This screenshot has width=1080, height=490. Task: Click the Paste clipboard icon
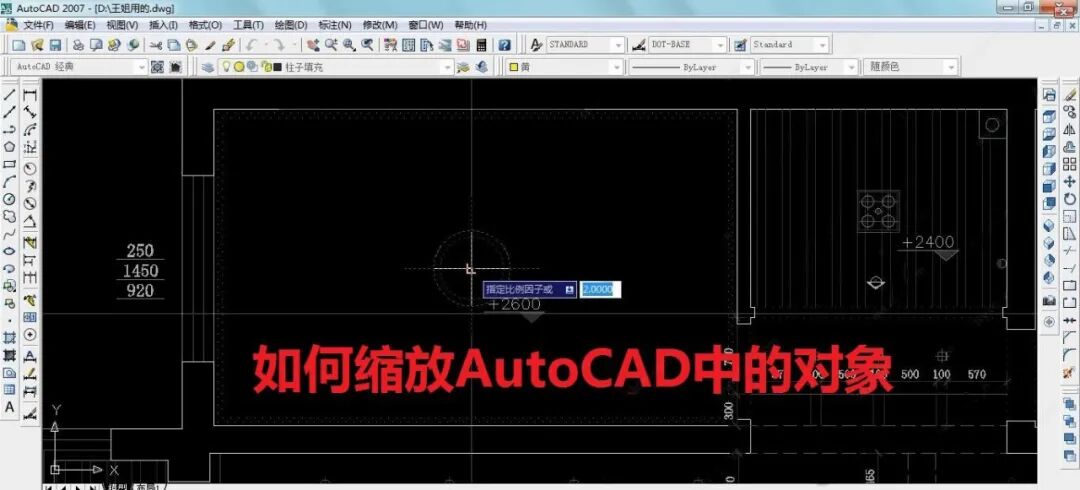[192, 45]
